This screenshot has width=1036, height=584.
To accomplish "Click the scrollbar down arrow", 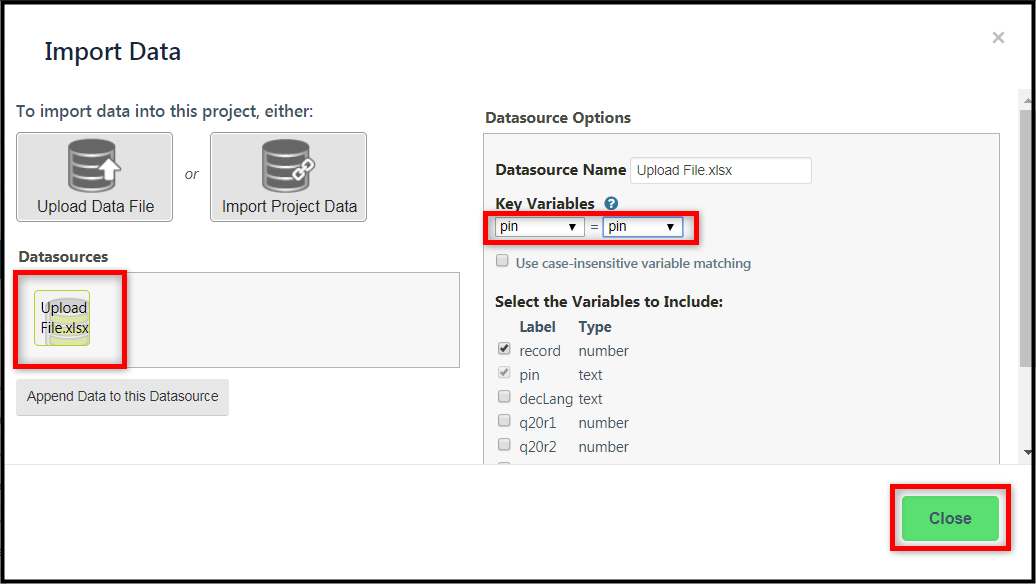I will pos(1027,453).
